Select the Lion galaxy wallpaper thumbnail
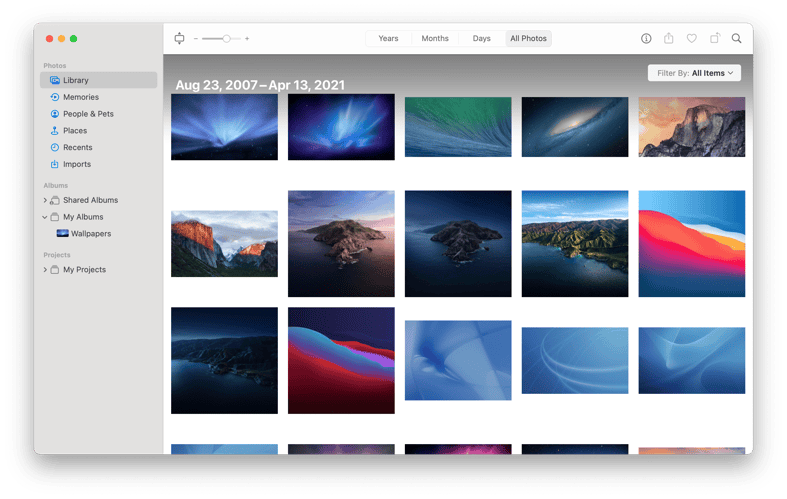The height and width of the screenshot is (499, 787). (575, 127)
